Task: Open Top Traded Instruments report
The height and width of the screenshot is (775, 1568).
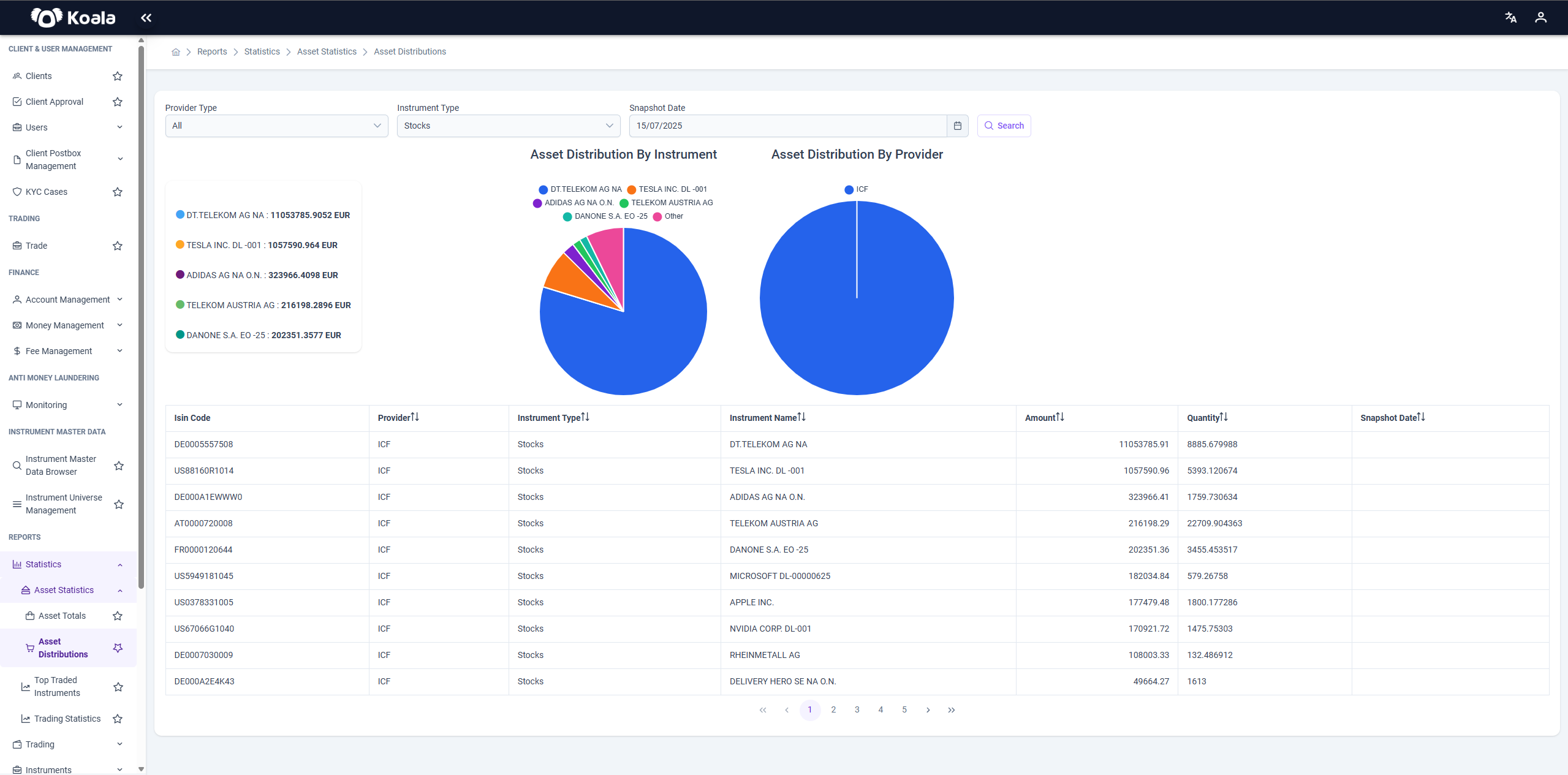Action: (57, 687)
